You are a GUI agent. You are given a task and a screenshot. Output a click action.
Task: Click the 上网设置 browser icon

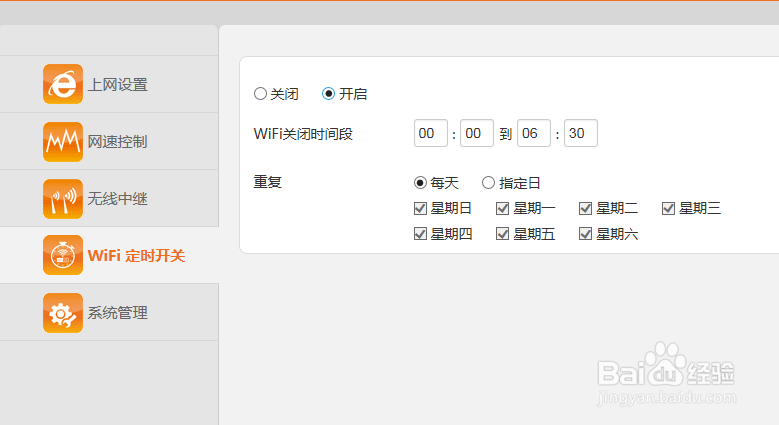(63, 84)
